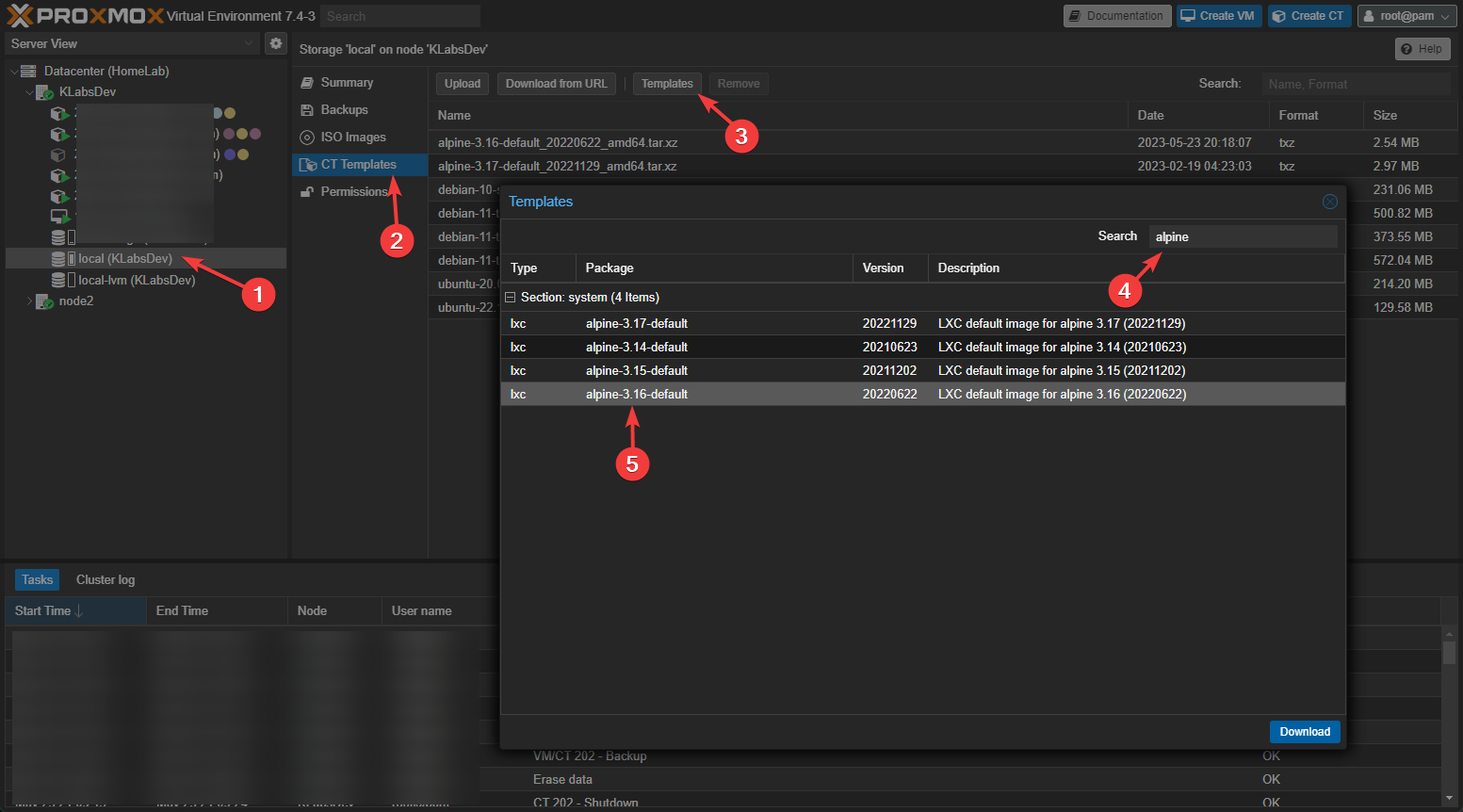Collapse the KLabsDev node expander
This screenshot has width=1463, height=812.
[28, 92]
